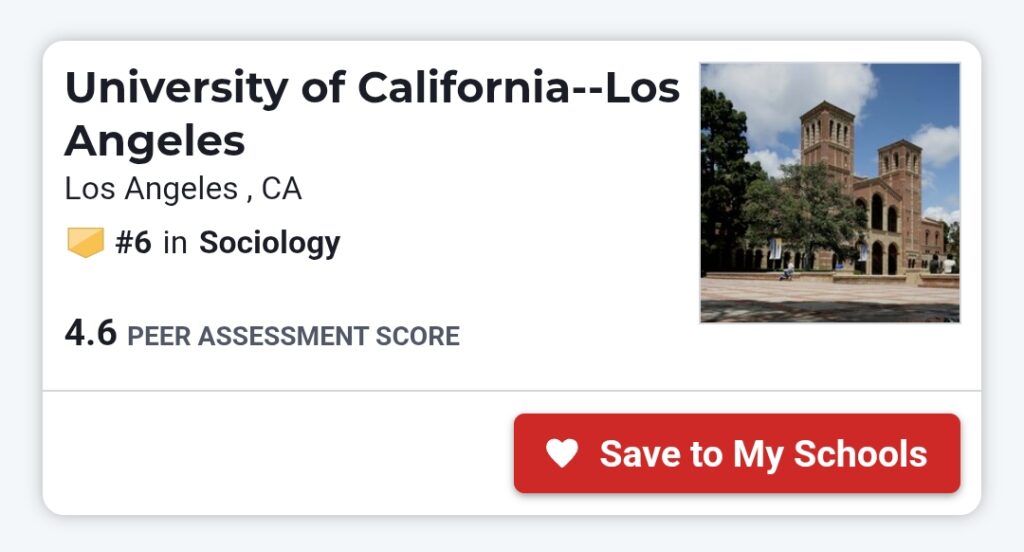
Task: Click the word Angeles in the school title
Action: (x=155, y=141)
